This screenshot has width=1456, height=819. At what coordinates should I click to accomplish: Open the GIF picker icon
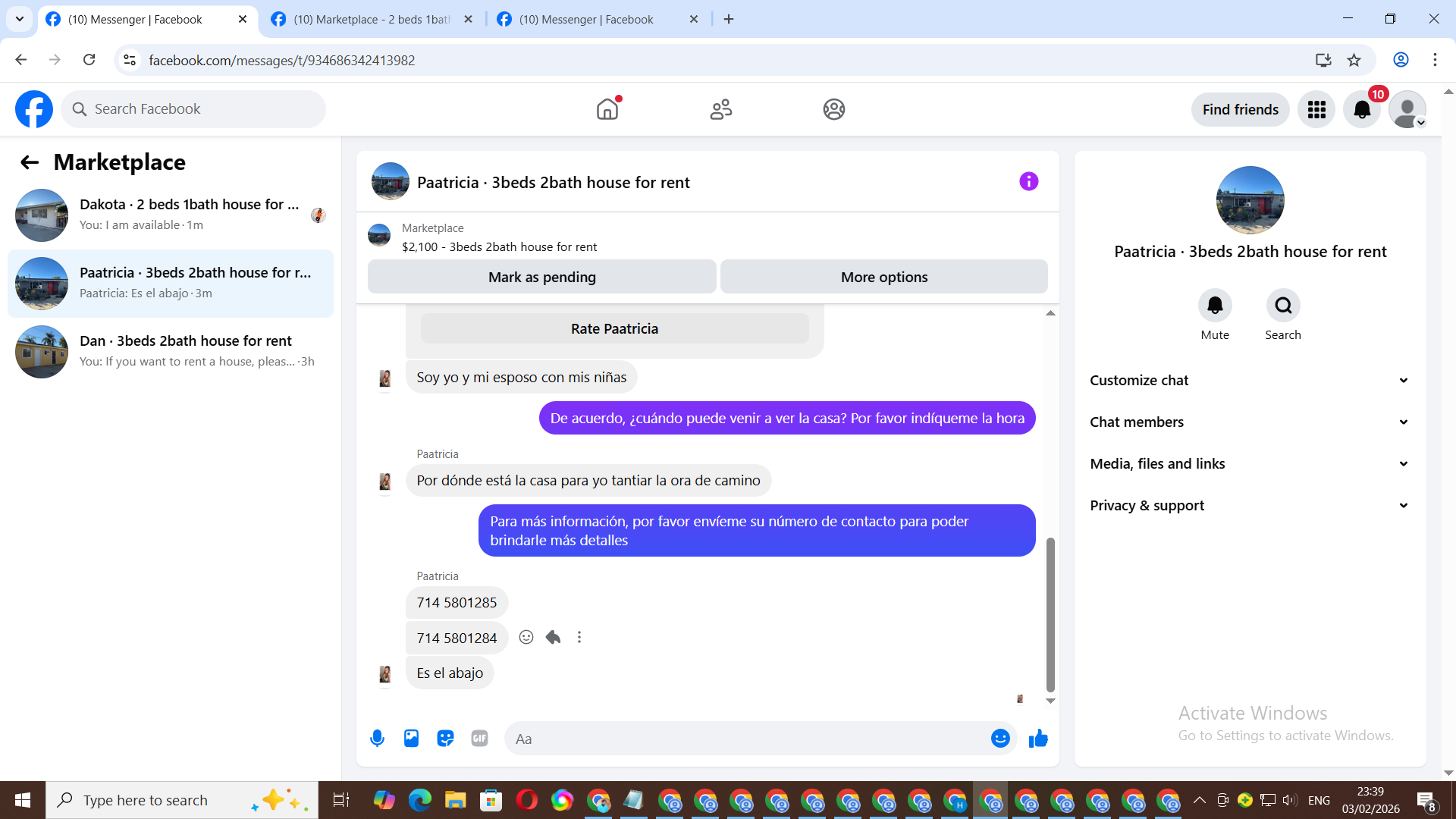tap(479, 738)
